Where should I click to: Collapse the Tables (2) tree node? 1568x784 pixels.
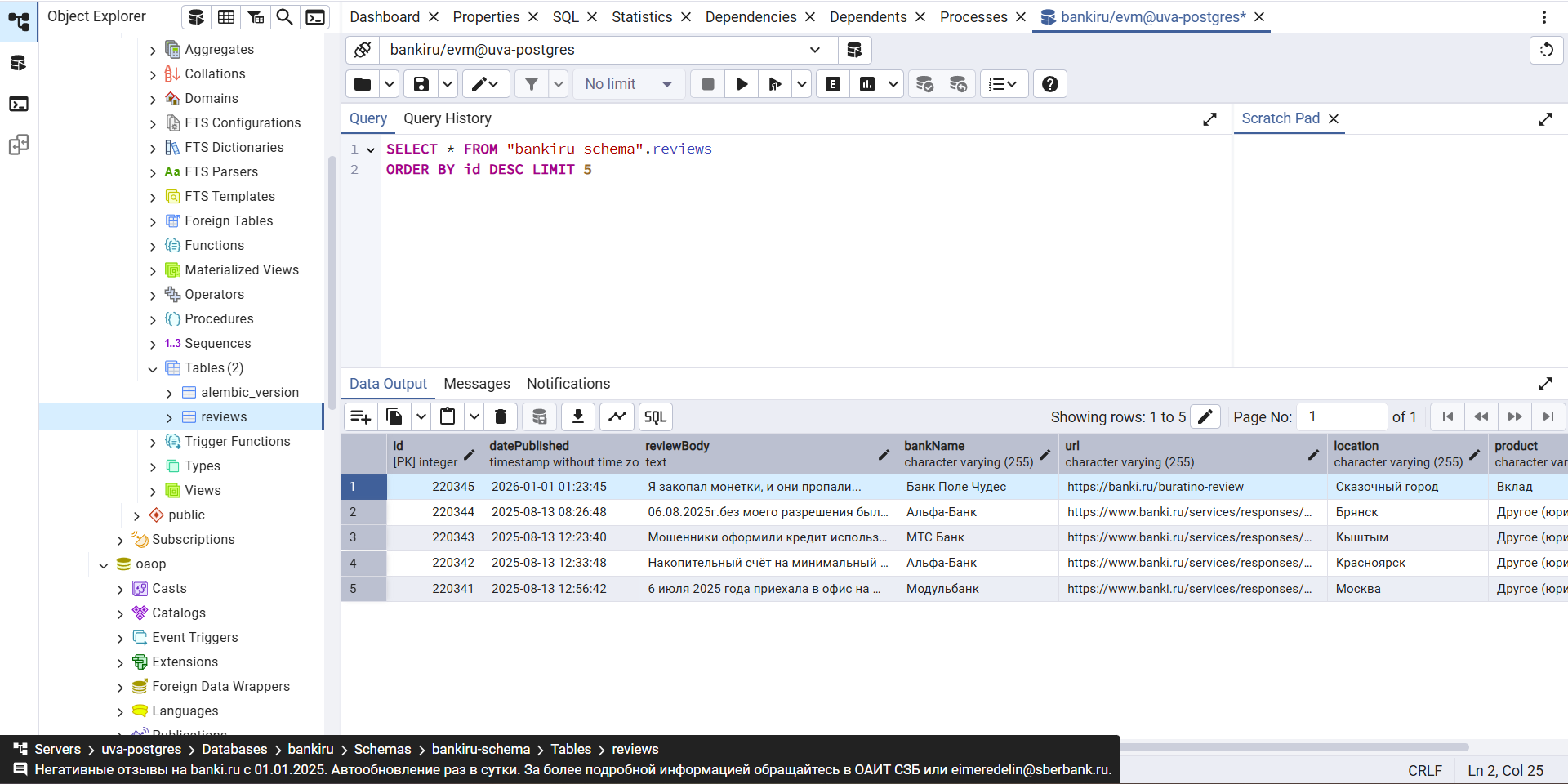point(153,369)
